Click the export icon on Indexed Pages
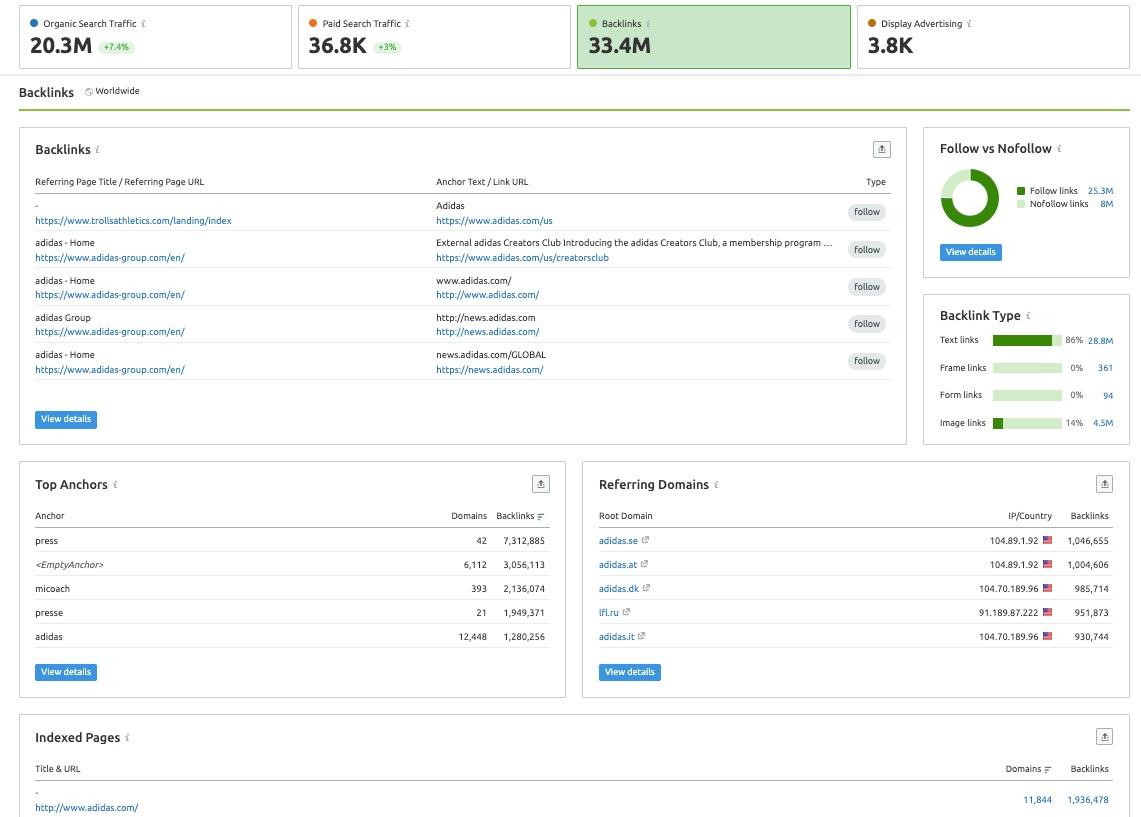Image resolution: width=1141 pixels, height=817 pixels. click(1104, 736)
